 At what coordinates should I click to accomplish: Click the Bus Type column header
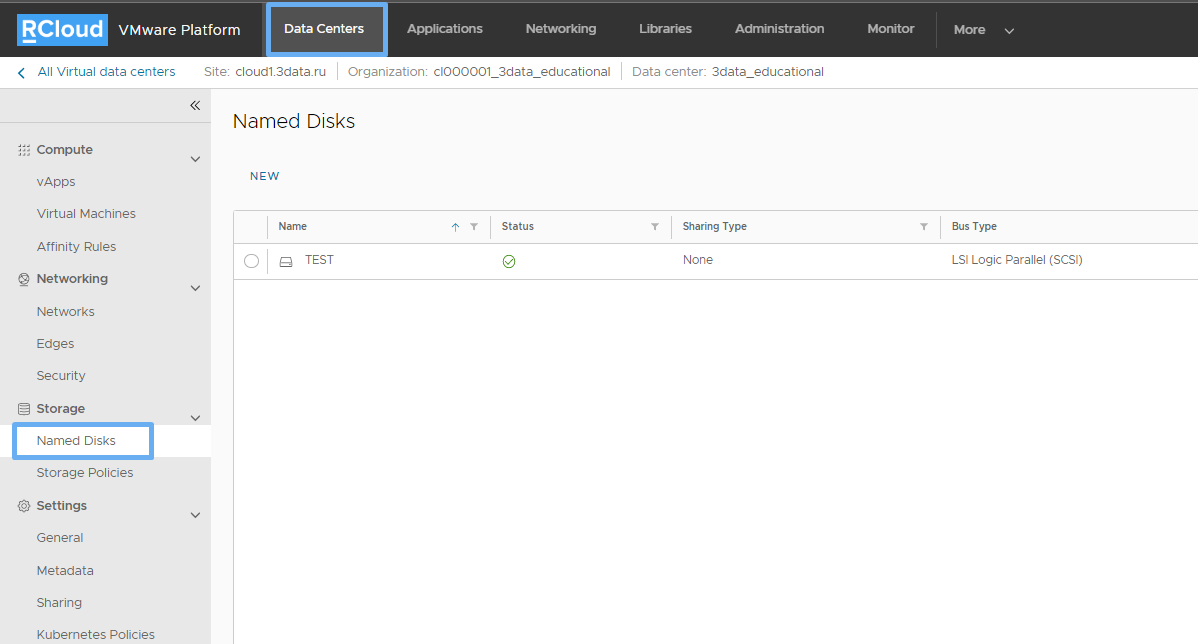point(974,227)
